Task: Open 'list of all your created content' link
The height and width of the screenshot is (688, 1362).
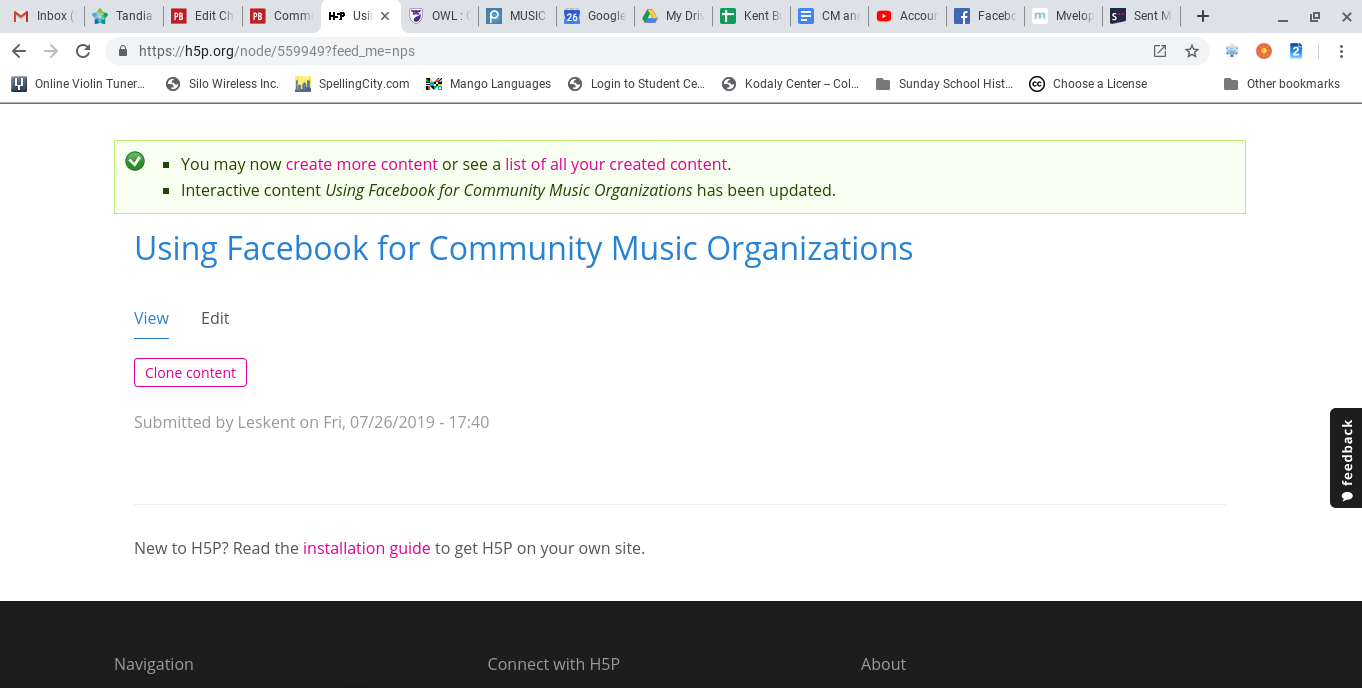Action: coord(616,164)
